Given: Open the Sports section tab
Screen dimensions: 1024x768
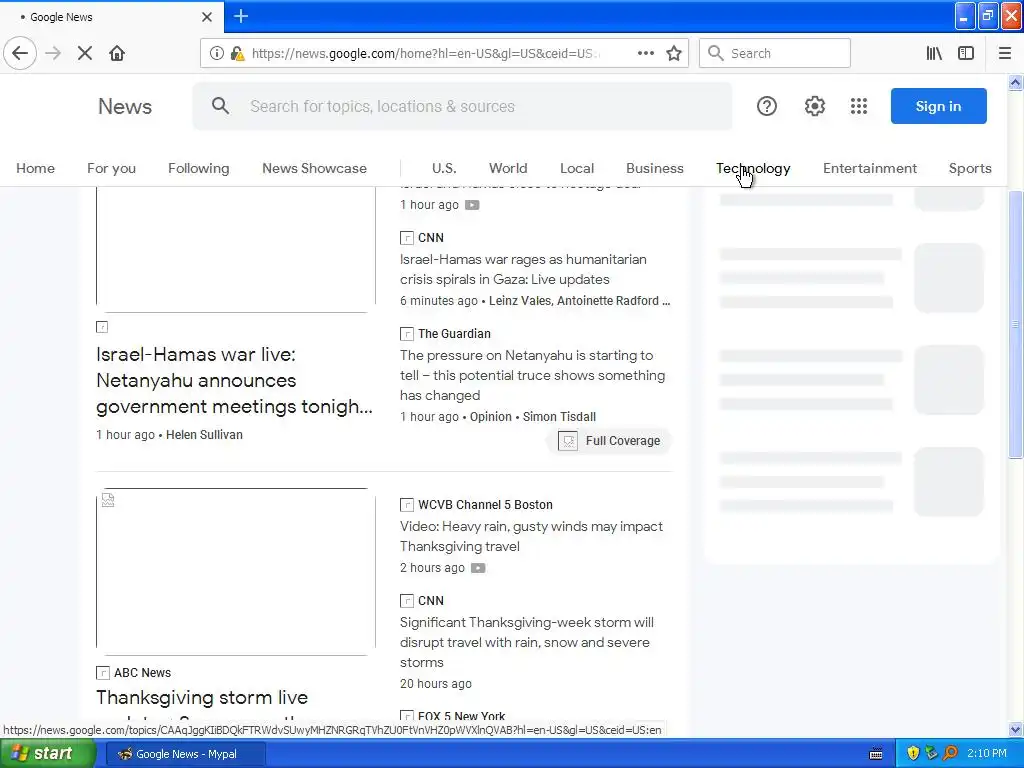Looking at the screenshot, I should 970,168.
